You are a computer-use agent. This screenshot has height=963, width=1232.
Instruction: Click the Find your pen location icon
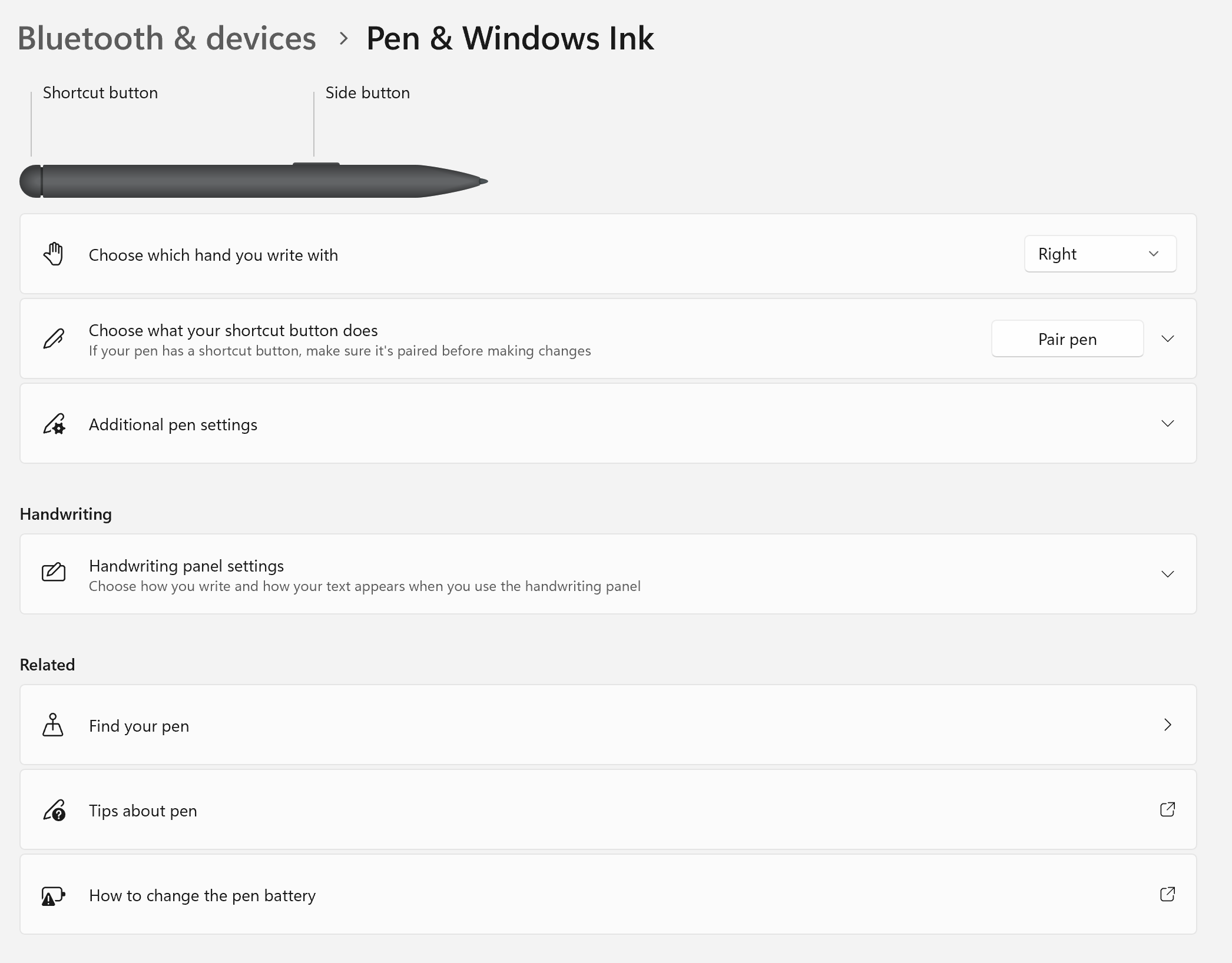pos(53,725)
